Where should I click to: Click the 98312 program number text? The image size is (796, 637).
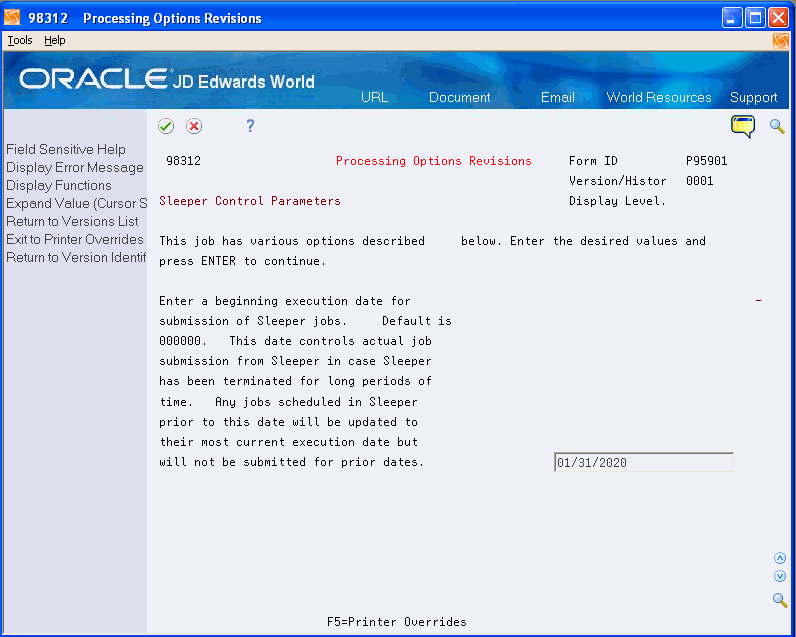[183, 161]
